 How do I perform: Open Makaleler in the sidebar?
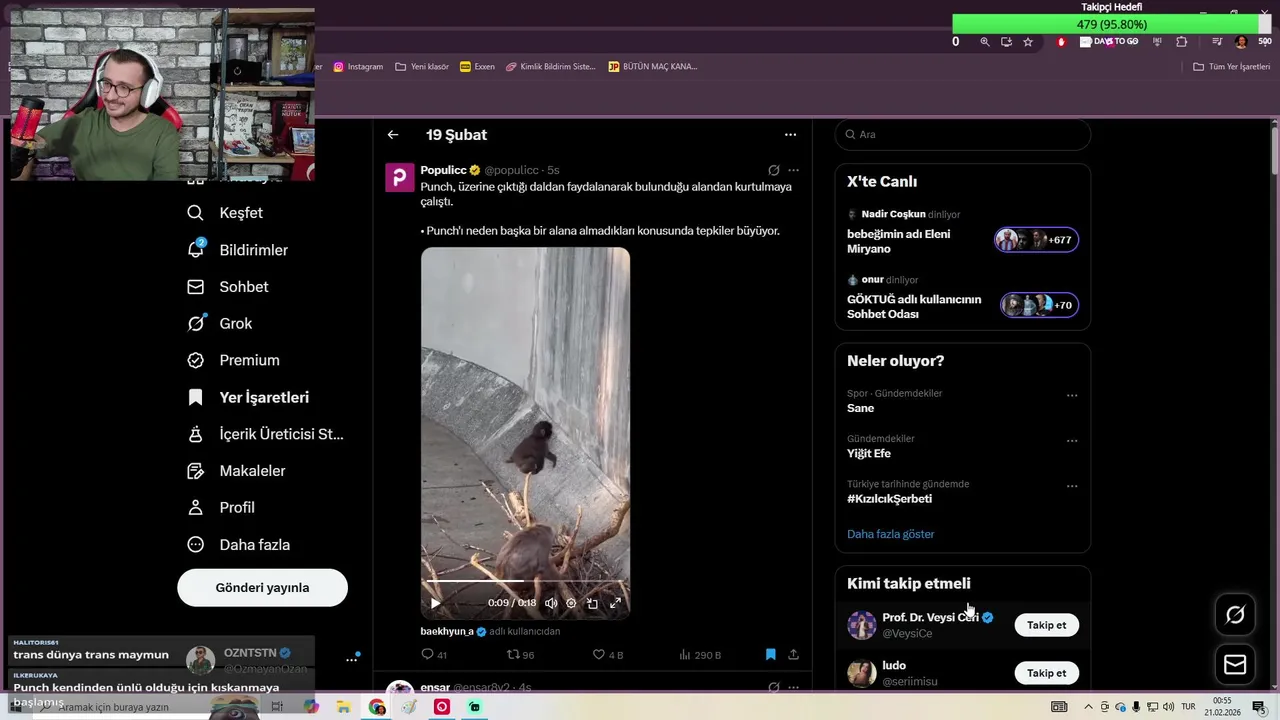point(236,471)
